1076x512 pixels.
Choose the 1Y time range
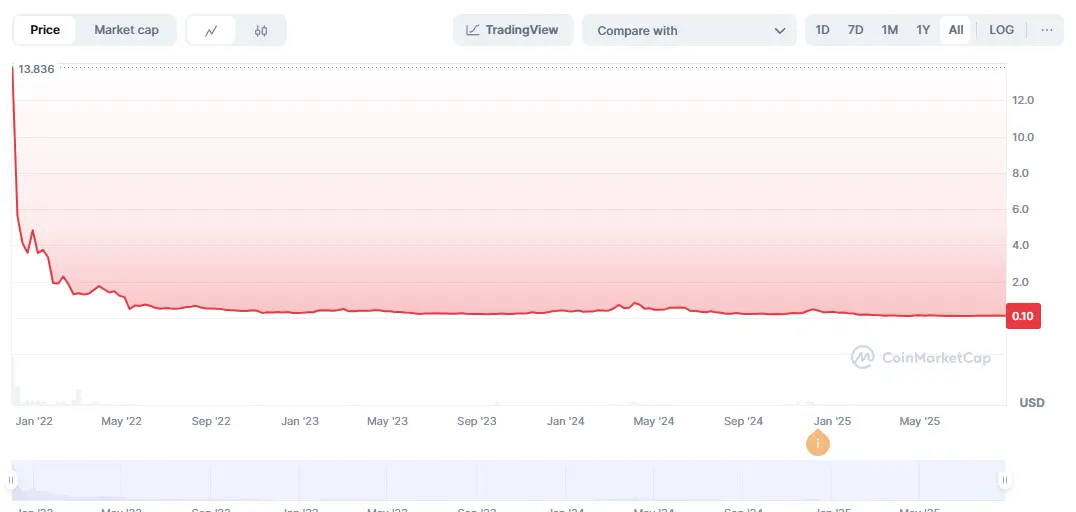(x=923, y=30)
